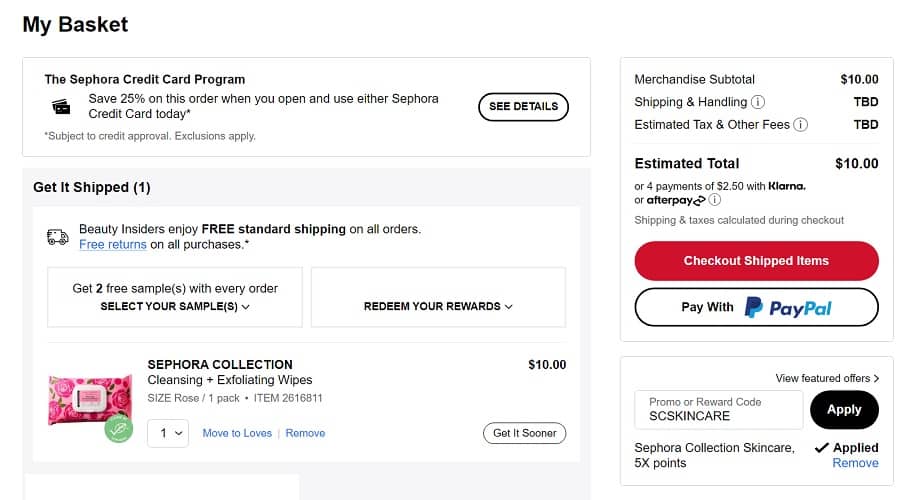The height and width of the screenshot is (500, 905).
Task: Remove the applied SCSKINCARE promo
Action: (855, 463)
